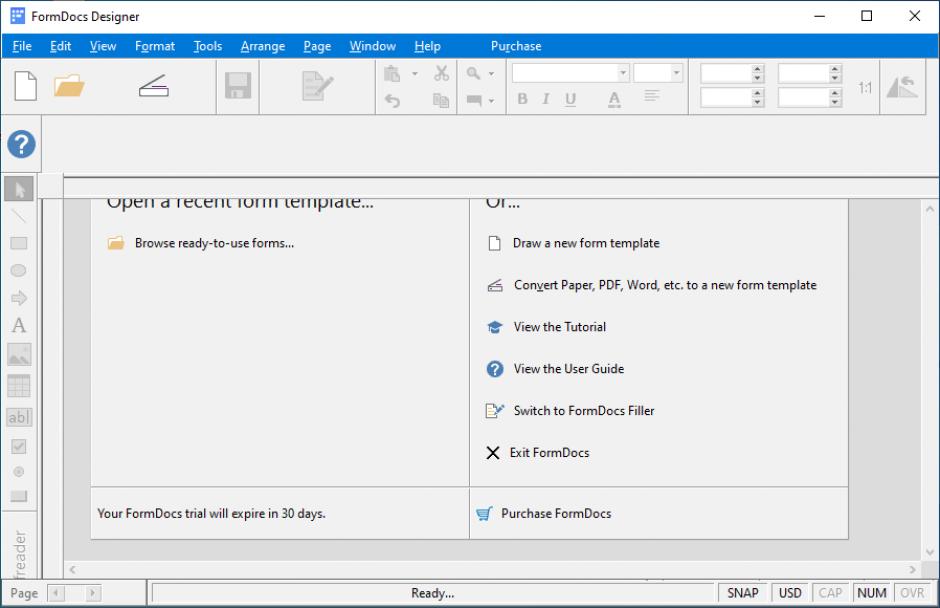Click Draw a new form template
This screenshot has width=940, height=608.
[586, 243]
